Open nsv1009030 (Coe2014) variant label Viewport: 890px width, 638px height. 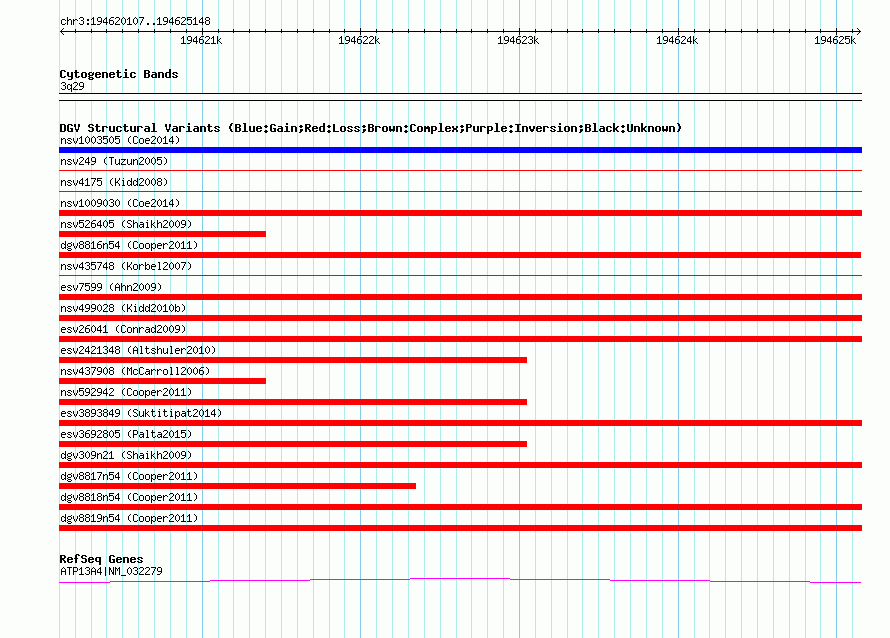pyautogui.click(x=120, y=203)
